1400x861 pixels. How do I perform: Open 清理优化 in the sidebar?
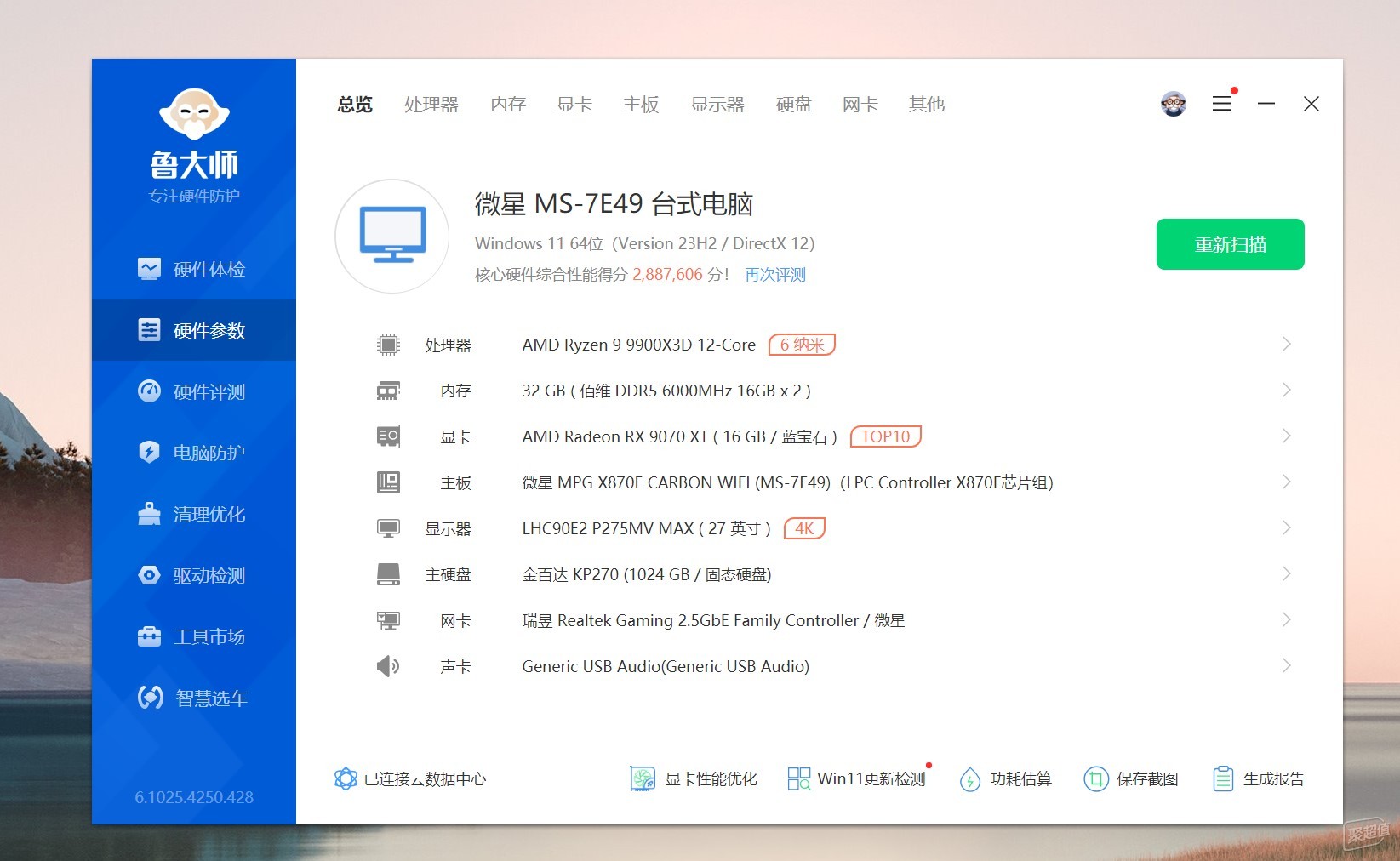194,514
